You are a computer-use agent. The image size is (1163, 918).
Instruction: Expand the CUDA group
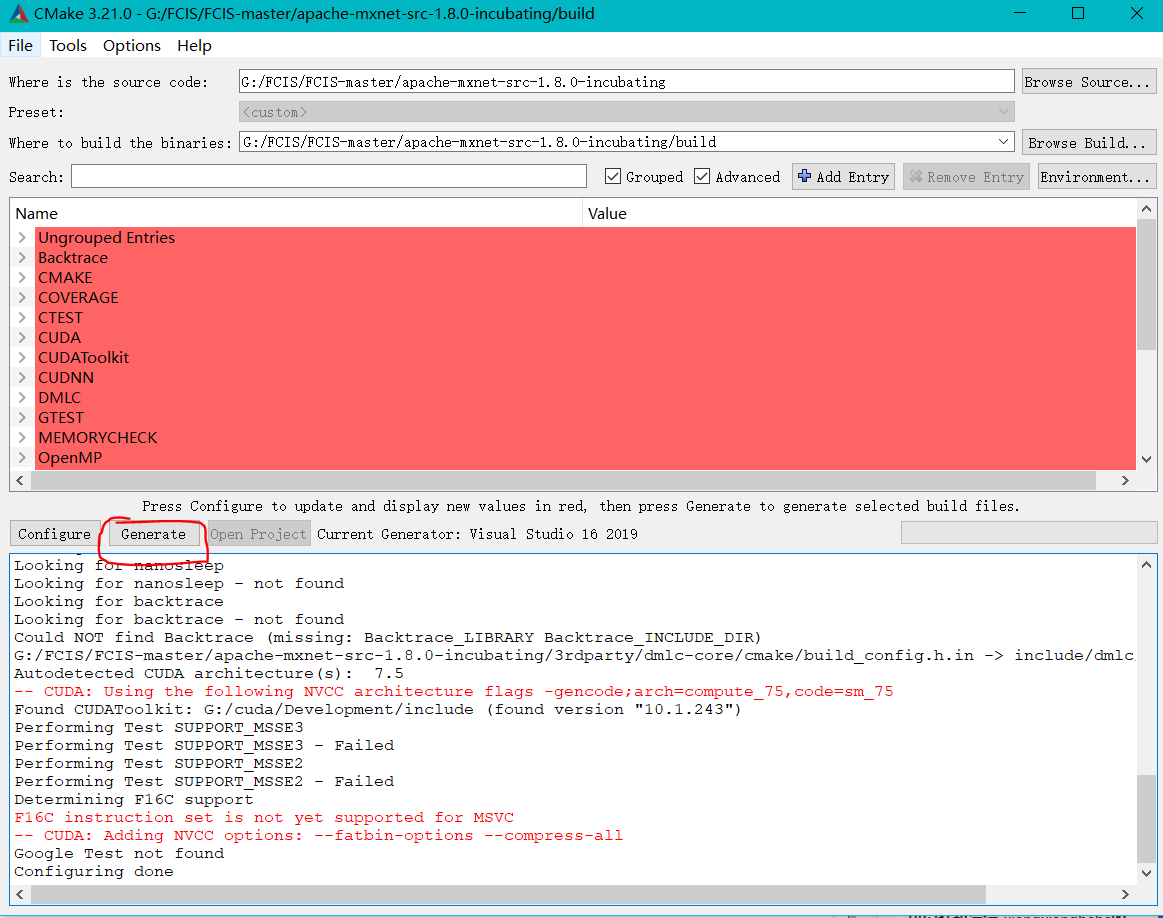(22, 337)
